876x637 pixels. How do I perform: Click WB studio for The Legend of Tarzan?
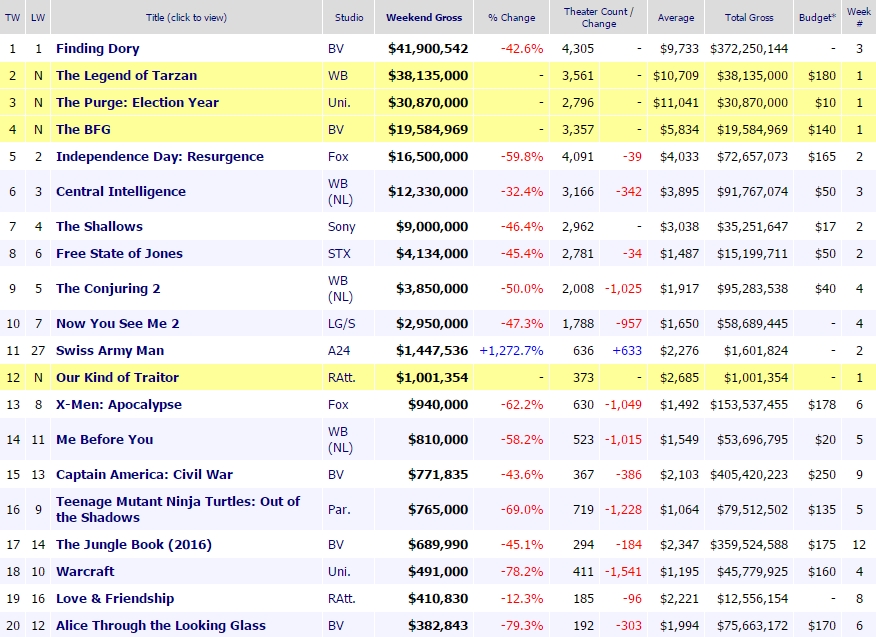pos(338,75)
